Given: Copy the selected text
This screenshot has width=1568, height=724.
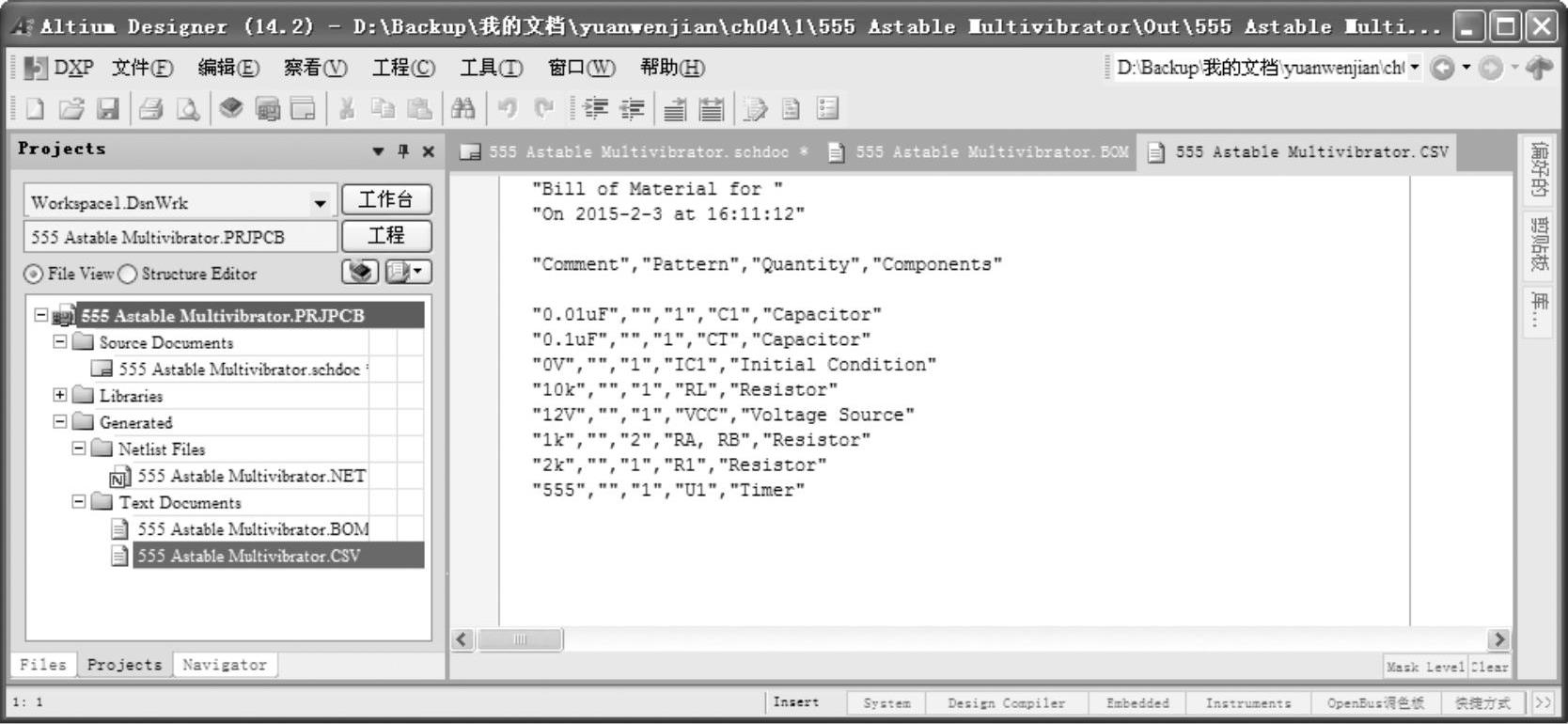Looking at the screenshot, I should (383, 109).
